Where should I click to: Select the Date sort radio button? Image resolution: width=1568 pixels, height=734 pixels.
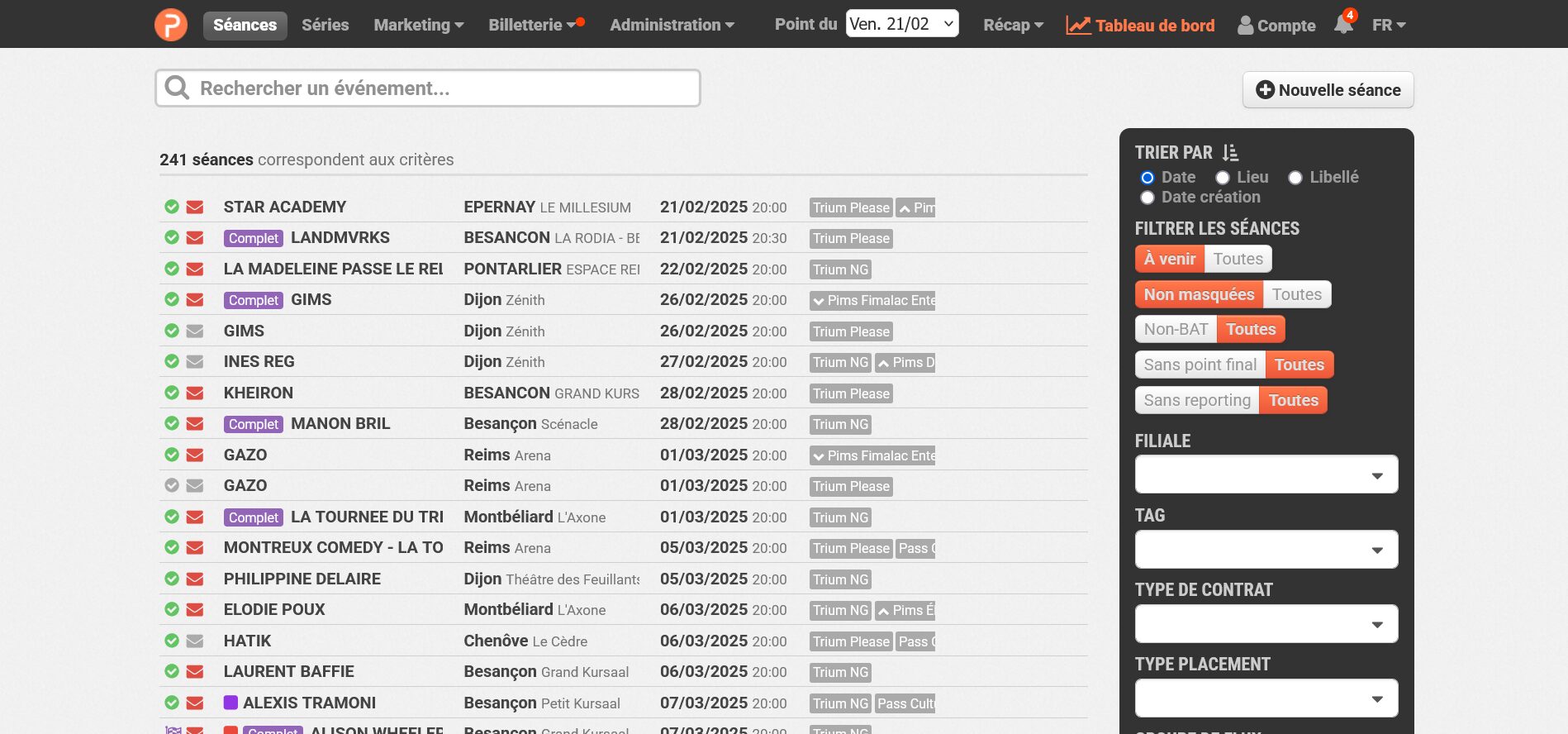point(1147,178)
